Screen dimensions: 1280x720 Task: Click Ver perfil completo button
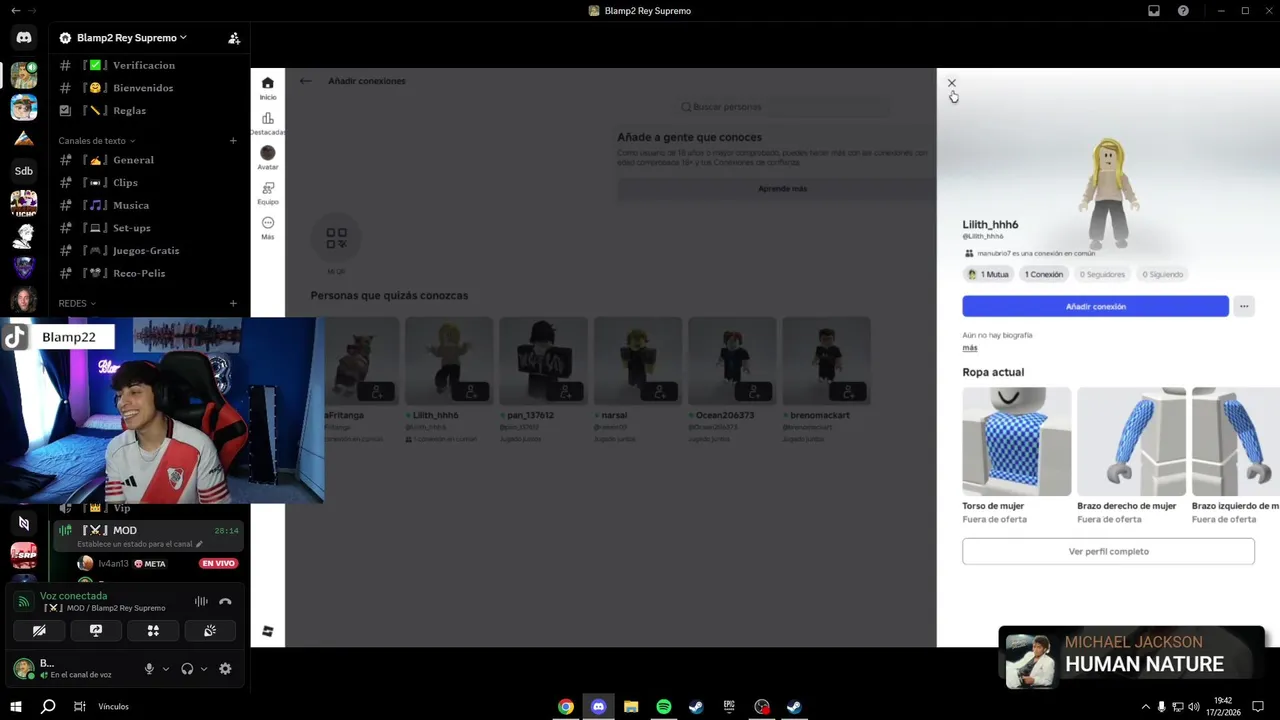tap(1108, 551)
